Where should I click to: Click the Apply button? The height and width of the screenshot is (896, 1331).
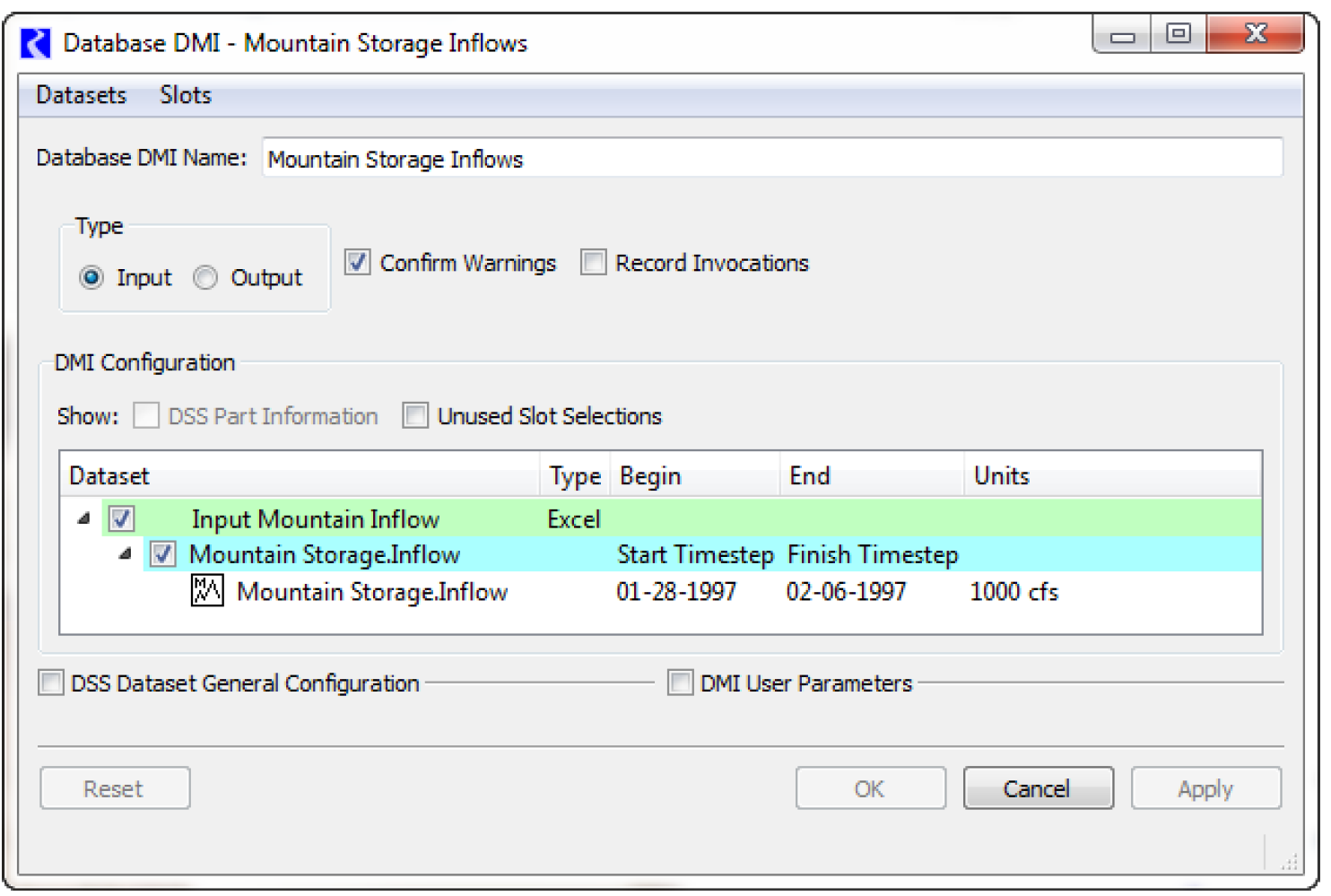pos(1205,789)
